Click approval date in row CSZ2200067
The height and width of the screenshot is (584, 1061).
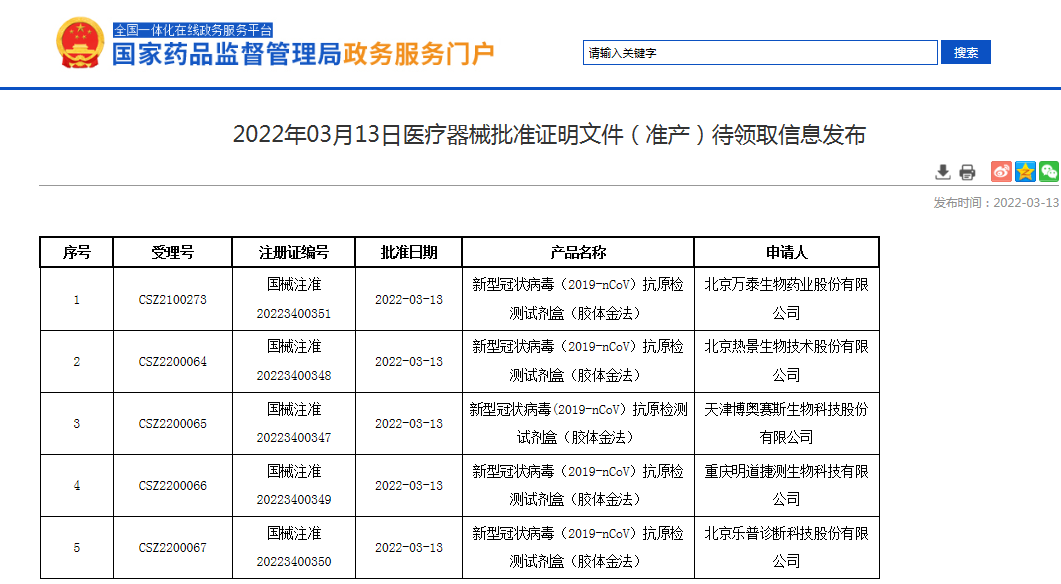coord(409,547)
